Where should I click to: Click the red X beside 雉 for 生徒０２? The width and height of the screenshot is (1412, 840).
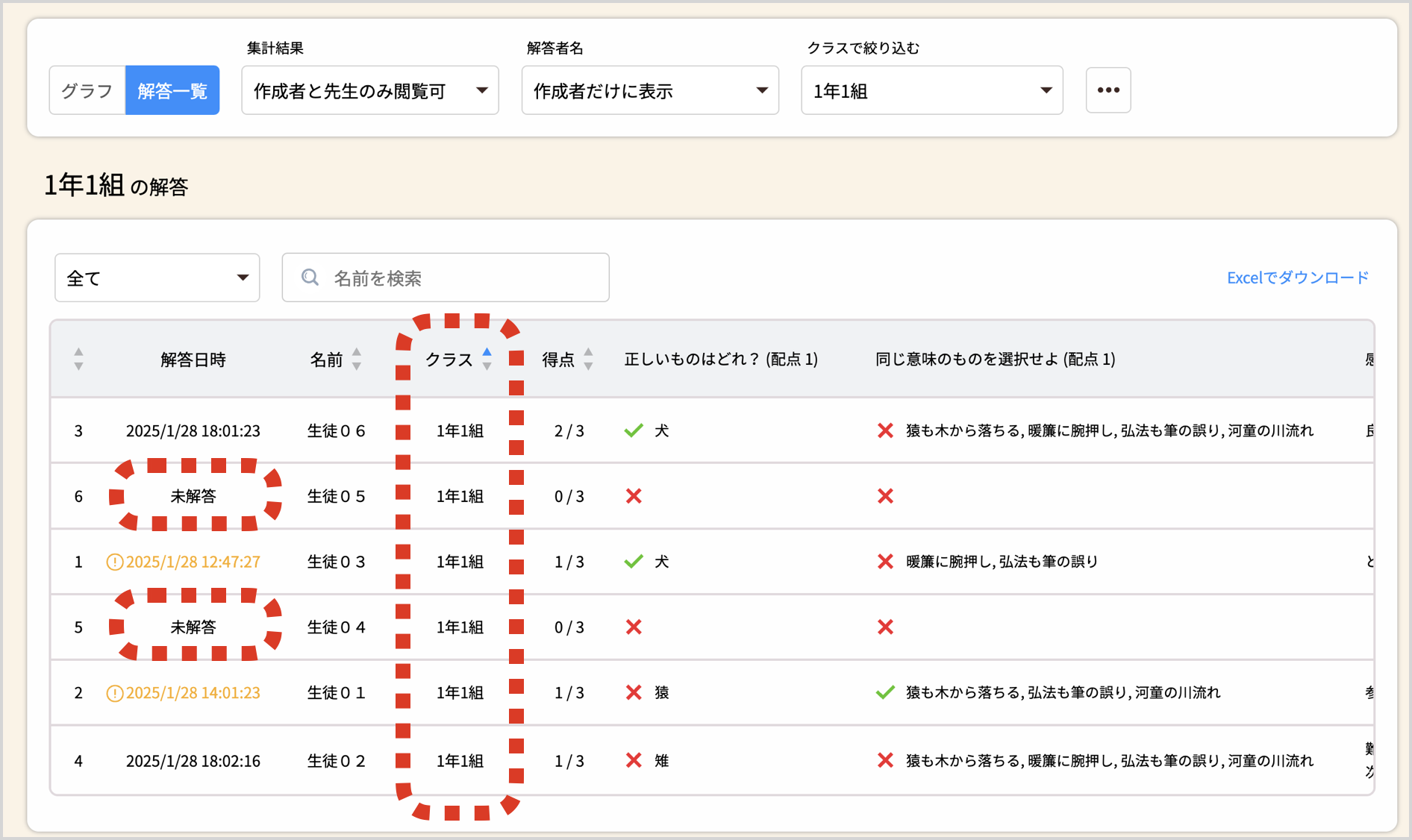634,760
